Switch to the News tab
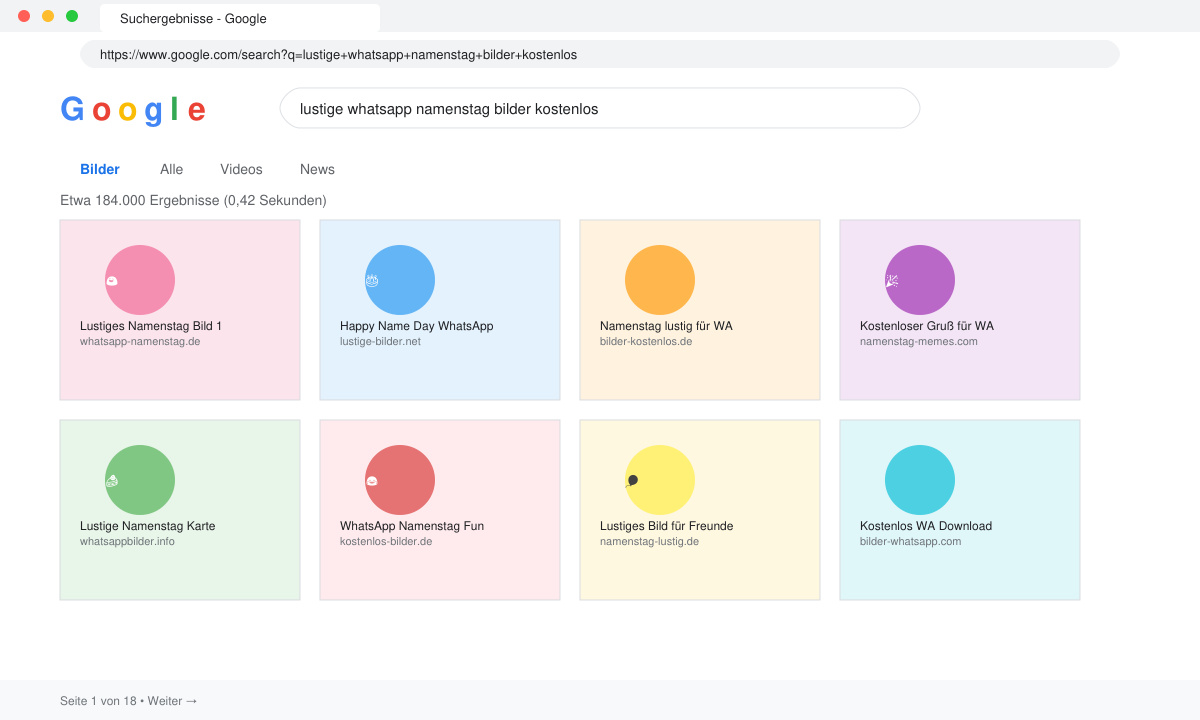Image resolution: width=1200 pixels, height=720 pixels. 317,169
